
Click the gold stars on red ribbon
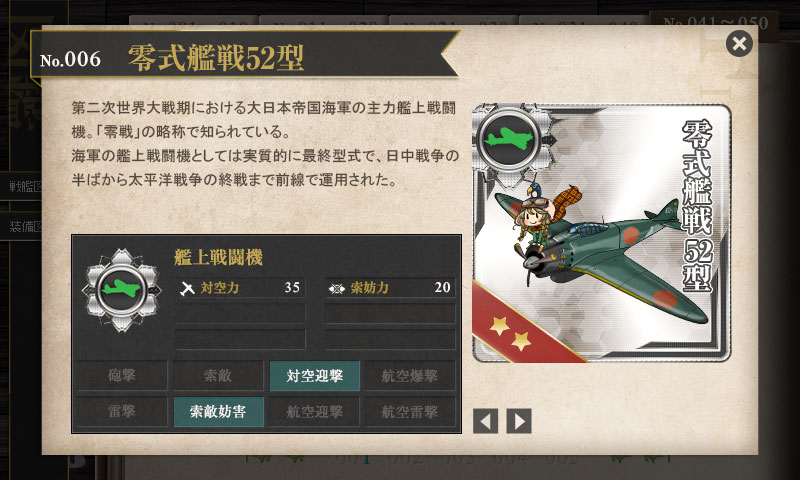510,334
